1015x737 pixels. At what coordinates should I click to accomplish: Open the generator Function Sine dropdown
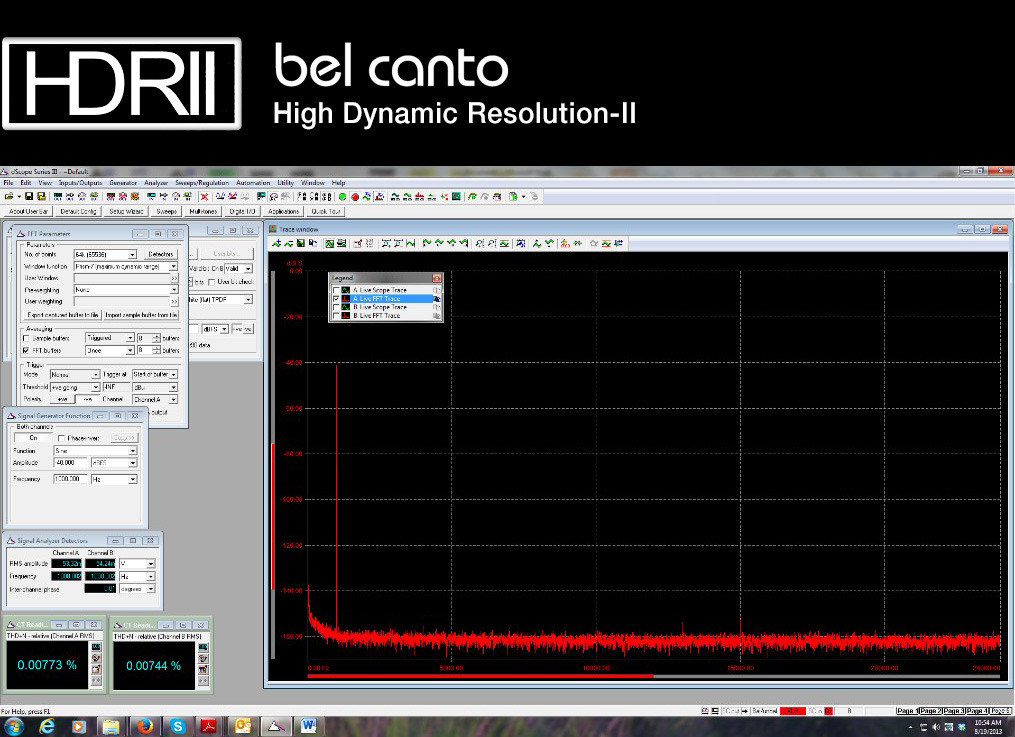(x=133, y=450)
